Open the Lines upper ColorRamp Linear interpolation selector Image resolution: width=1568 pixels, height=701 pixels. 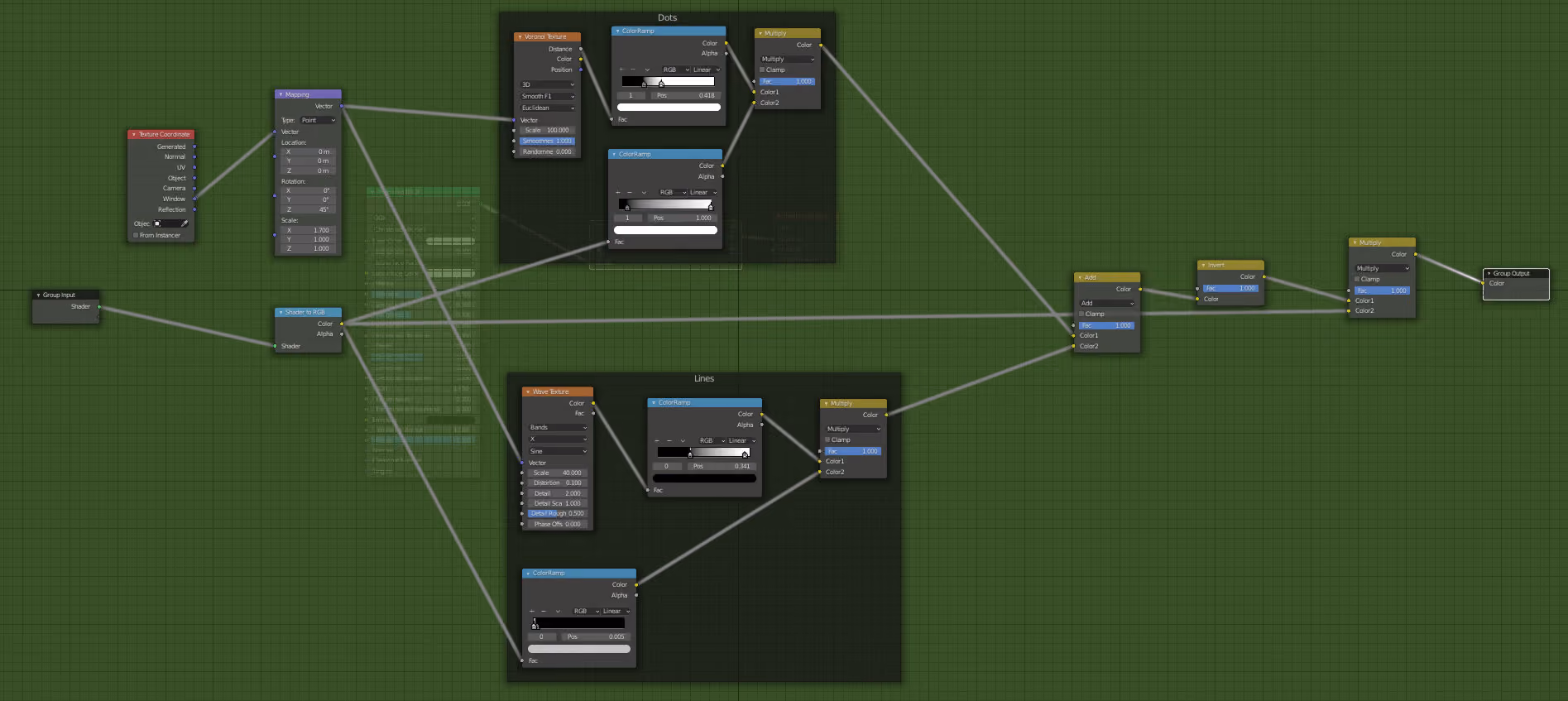[x=741, y=440]
